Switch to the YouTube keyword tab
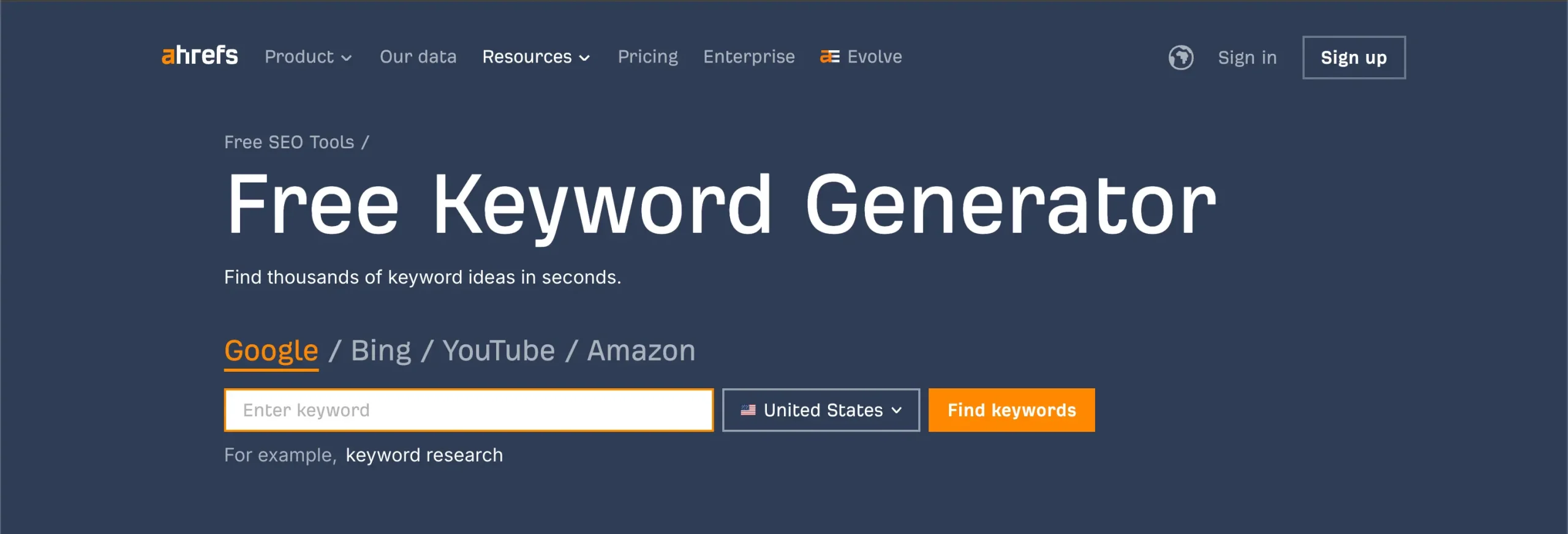The width and height of the screenshot is (1568, 534). tap(498, 350)
